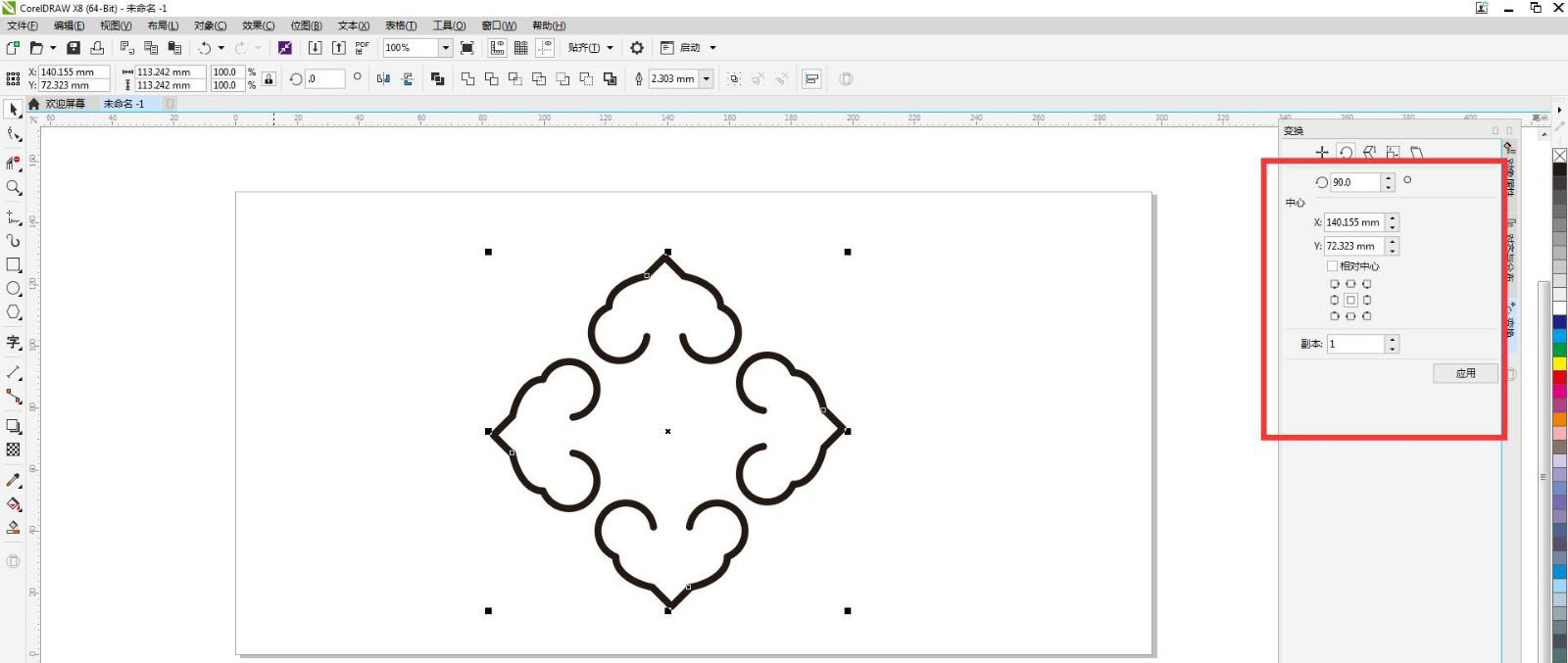1568x663 pixels.
Task: Click the Save icon in the toolbar
Action: pyautogui.click(x=73, y=48)
